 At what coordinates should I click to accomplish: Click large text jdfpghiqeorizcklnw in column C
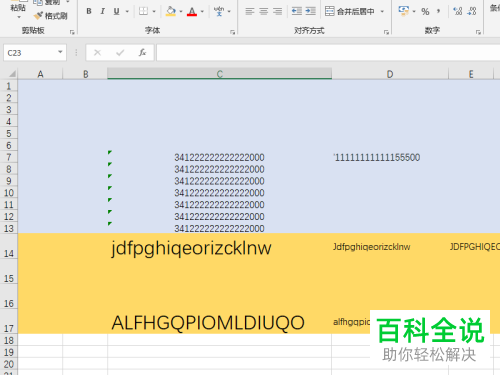[191, 248]
